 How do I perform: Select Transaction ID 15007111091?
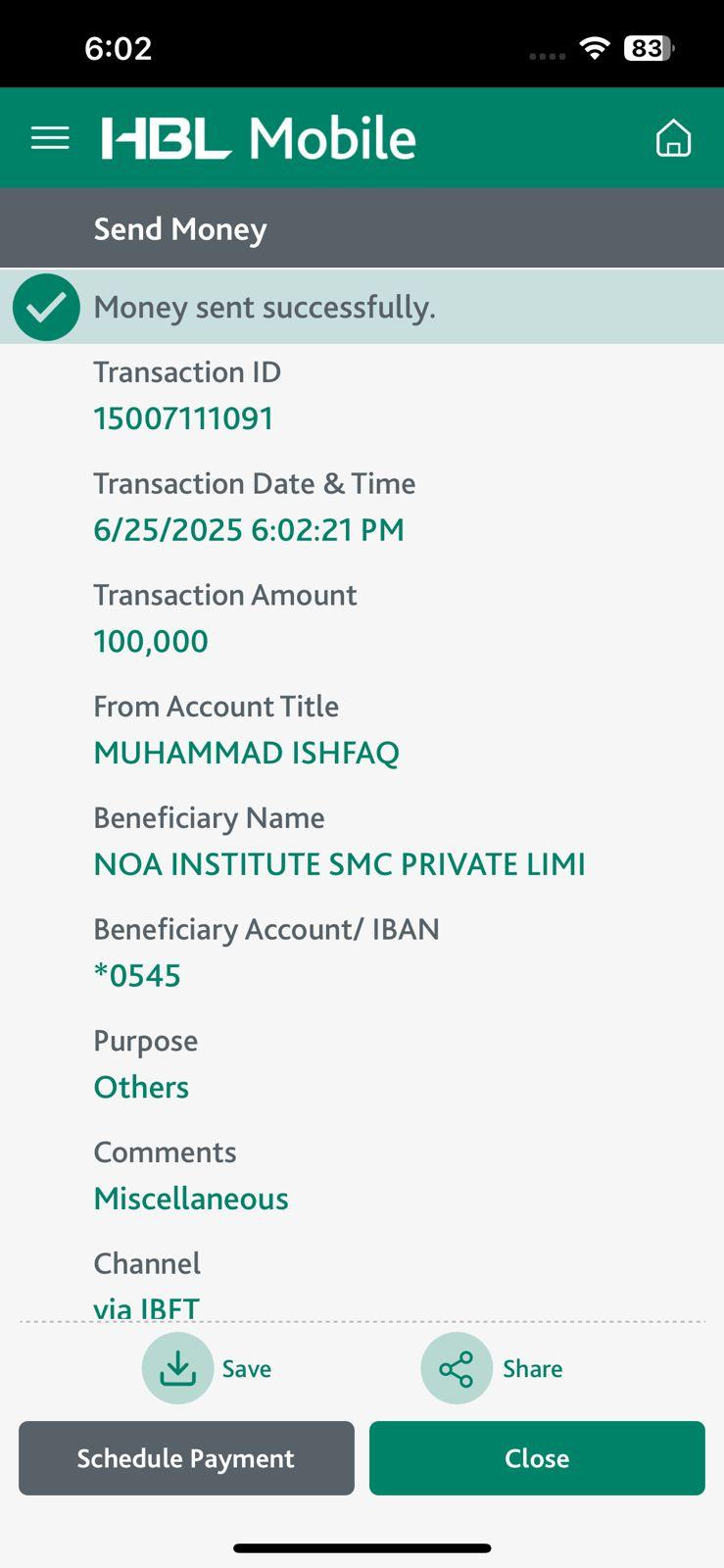click(x=183, y=419)
